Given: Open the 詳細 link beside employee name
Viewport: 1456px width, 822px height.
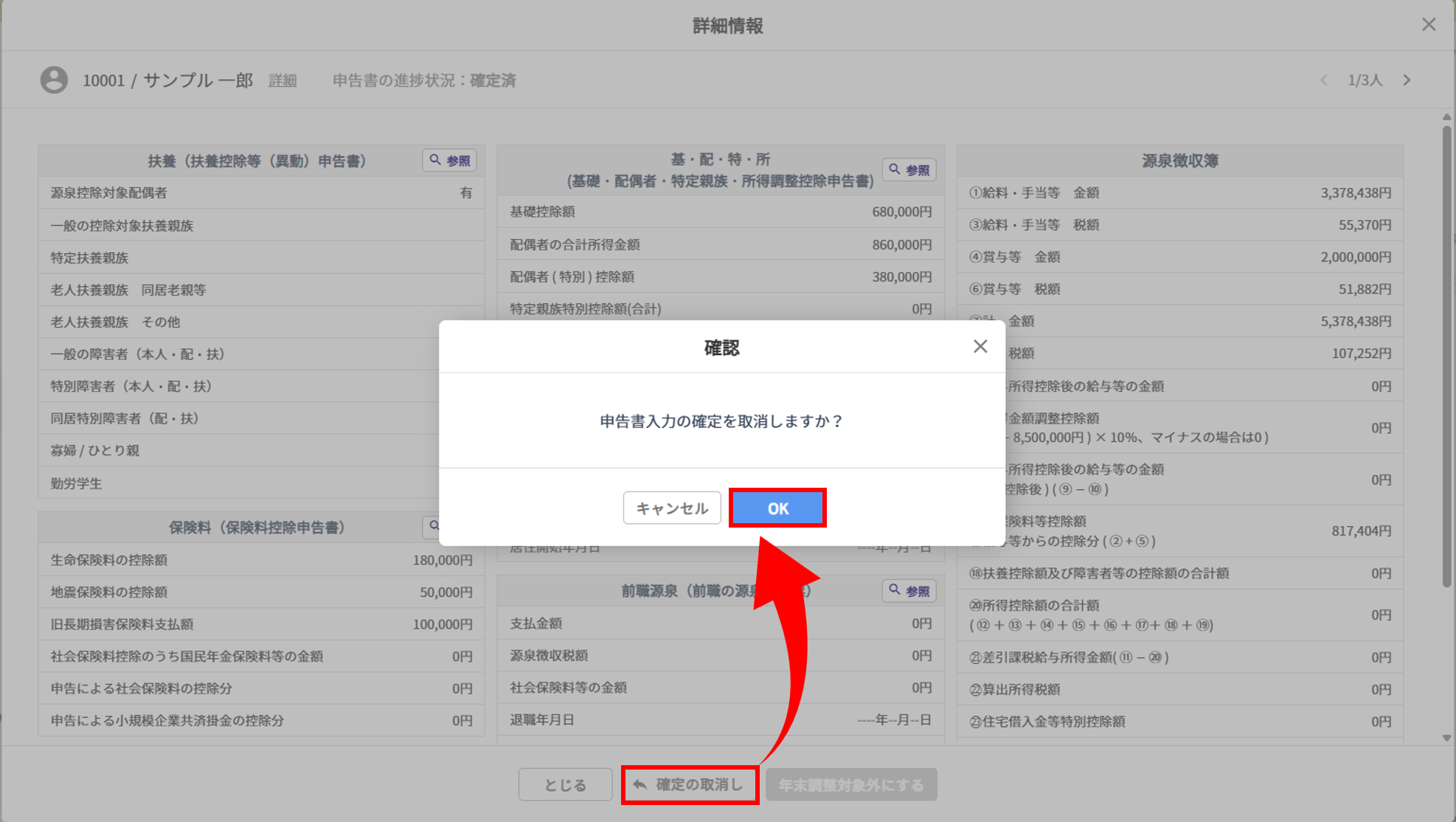Looking at the screenshot, I should pos(282,80).
